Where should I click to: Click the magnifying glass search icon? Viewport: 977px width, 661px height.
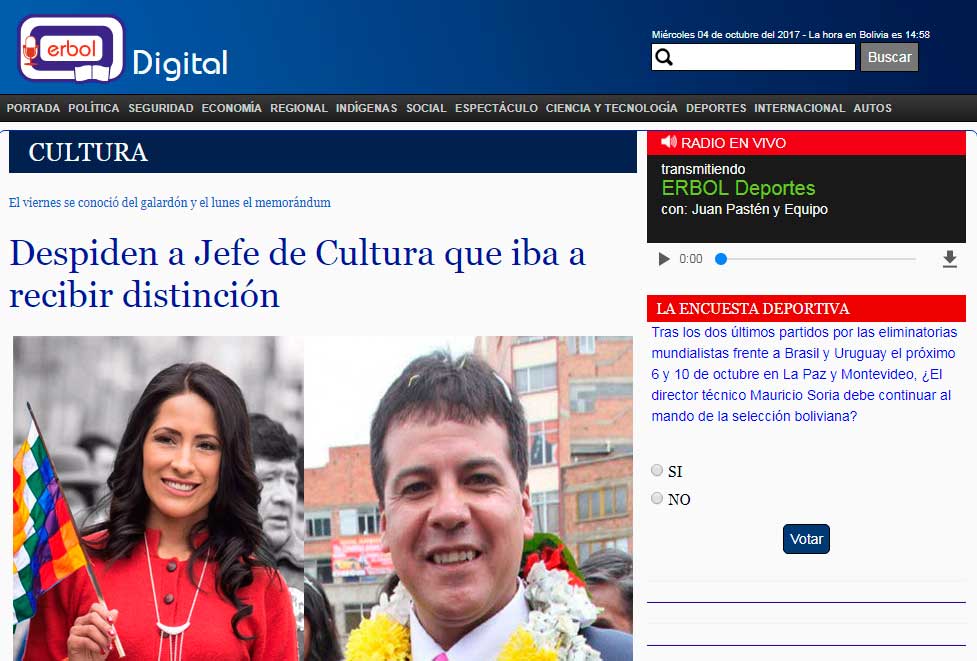click(663, 58)
